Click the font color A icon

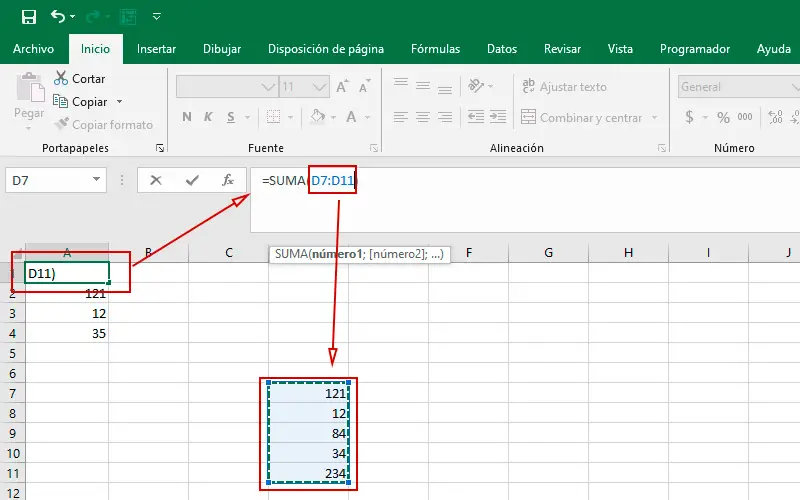[x=351, y=117]
